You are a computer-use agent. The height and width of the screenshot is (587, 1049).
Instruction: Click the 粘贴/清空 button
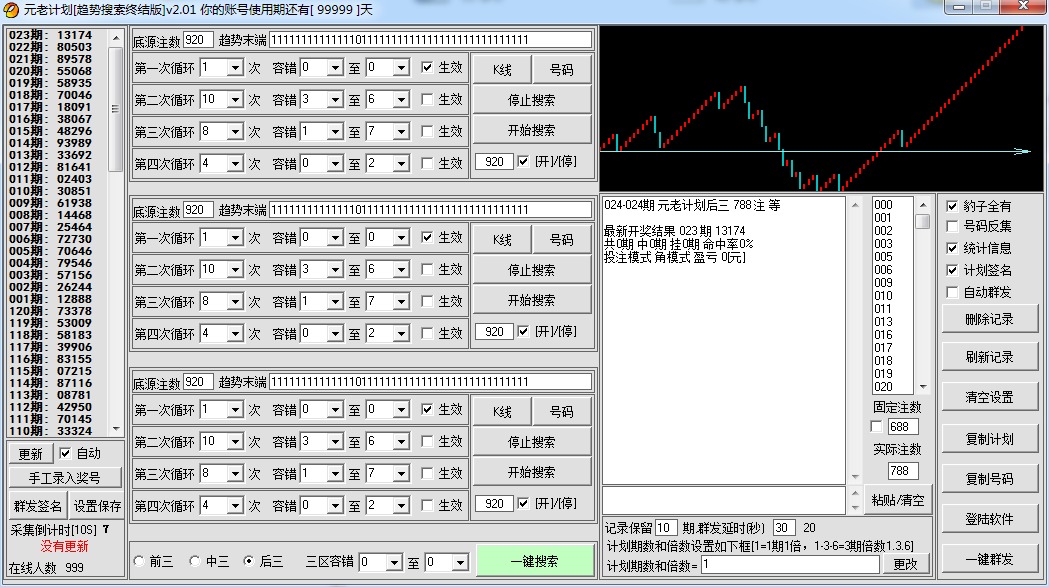click(x=897, y=500)
